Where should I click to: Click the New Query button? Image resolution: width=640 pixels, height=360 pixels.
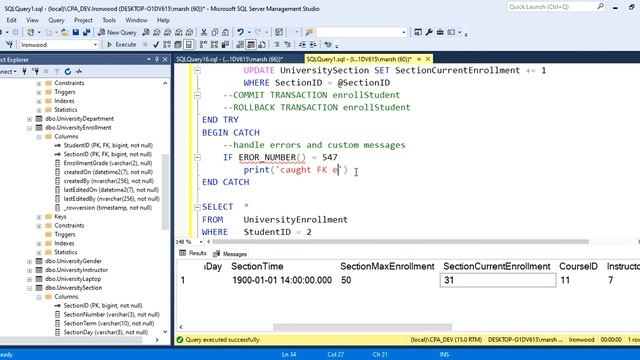point(117,32)
